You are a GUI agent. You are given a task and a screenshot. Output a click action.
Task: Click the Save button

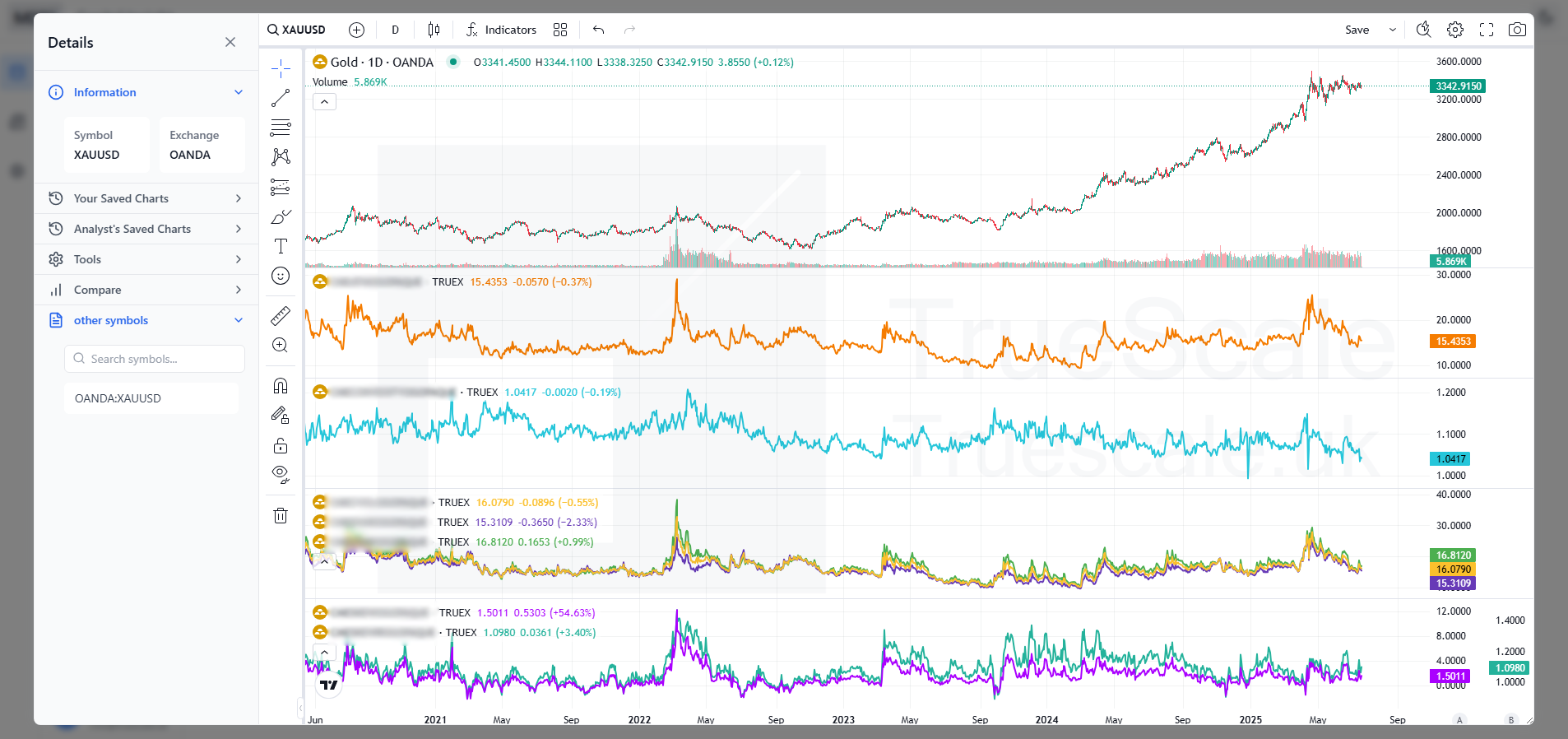[1357, 30]
